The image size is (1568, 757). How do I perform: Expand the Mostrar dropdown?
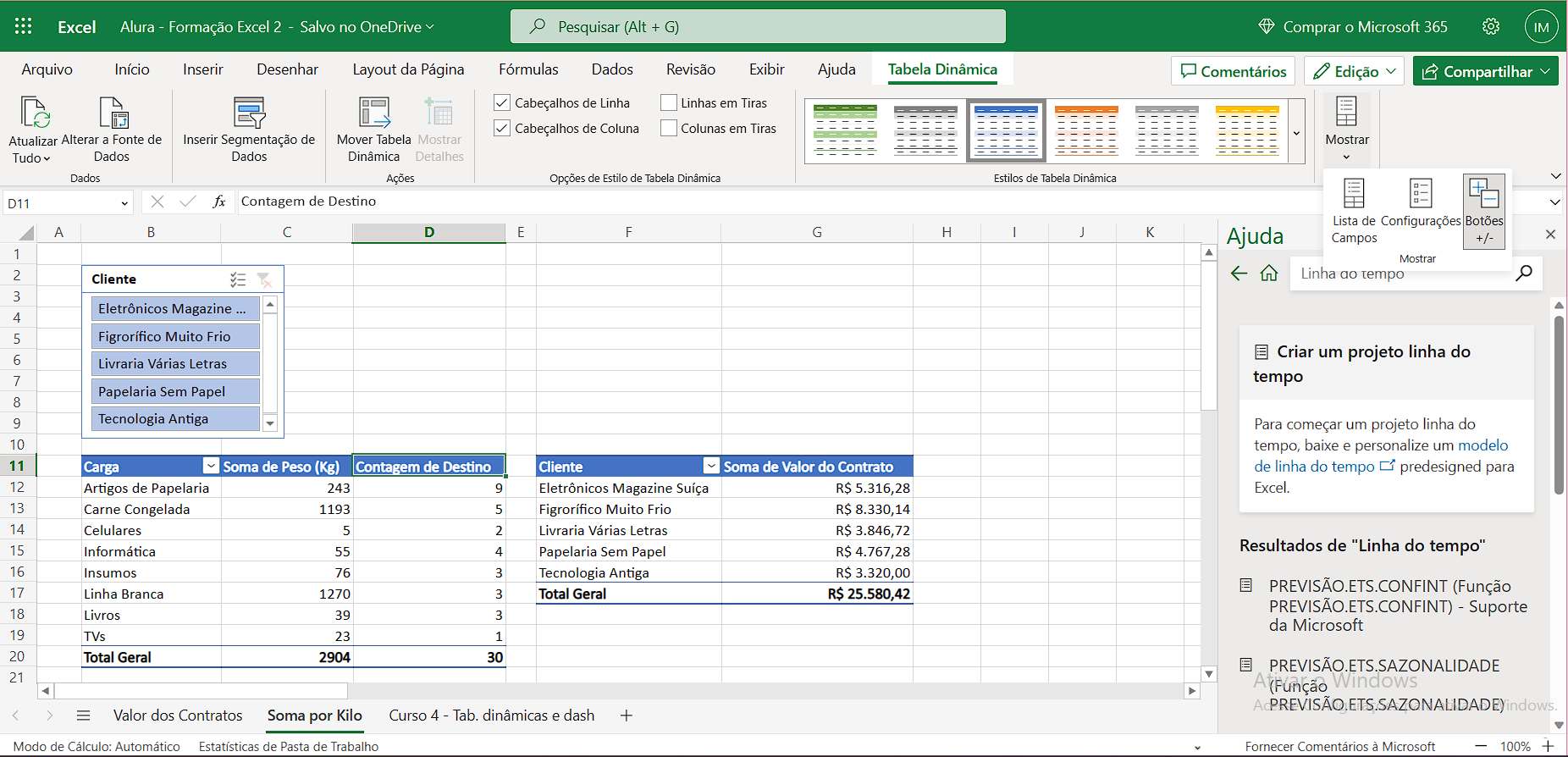(1346, 157)
